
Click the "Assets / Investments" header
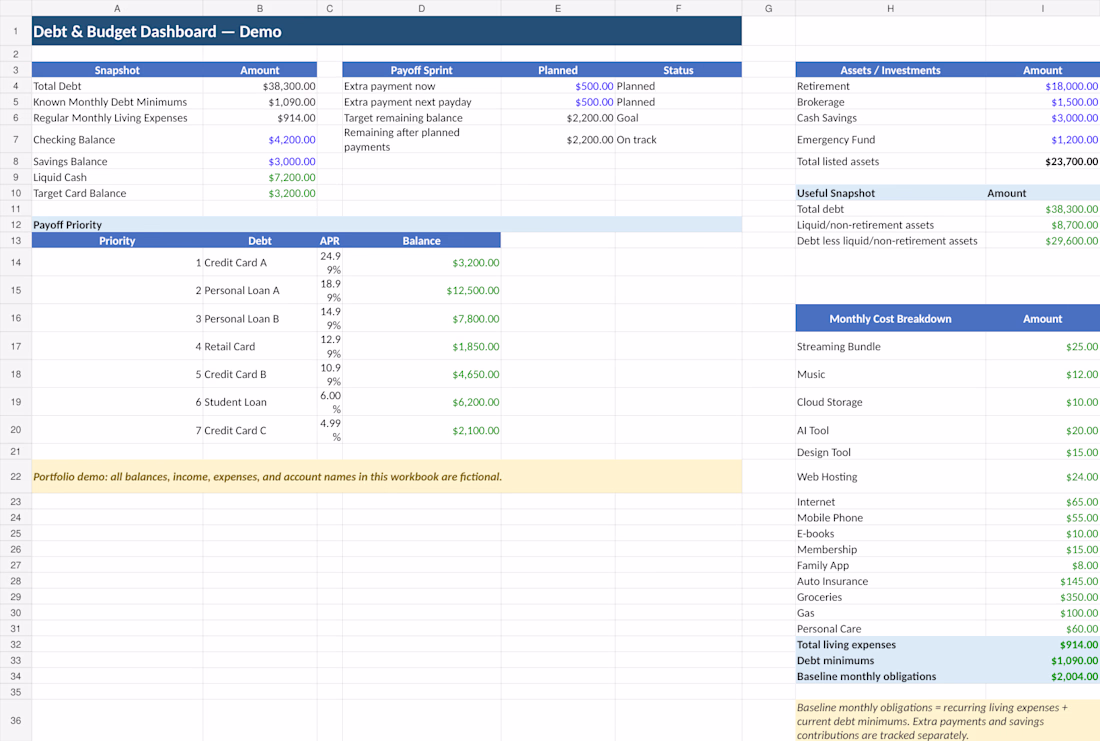(890, 70)
